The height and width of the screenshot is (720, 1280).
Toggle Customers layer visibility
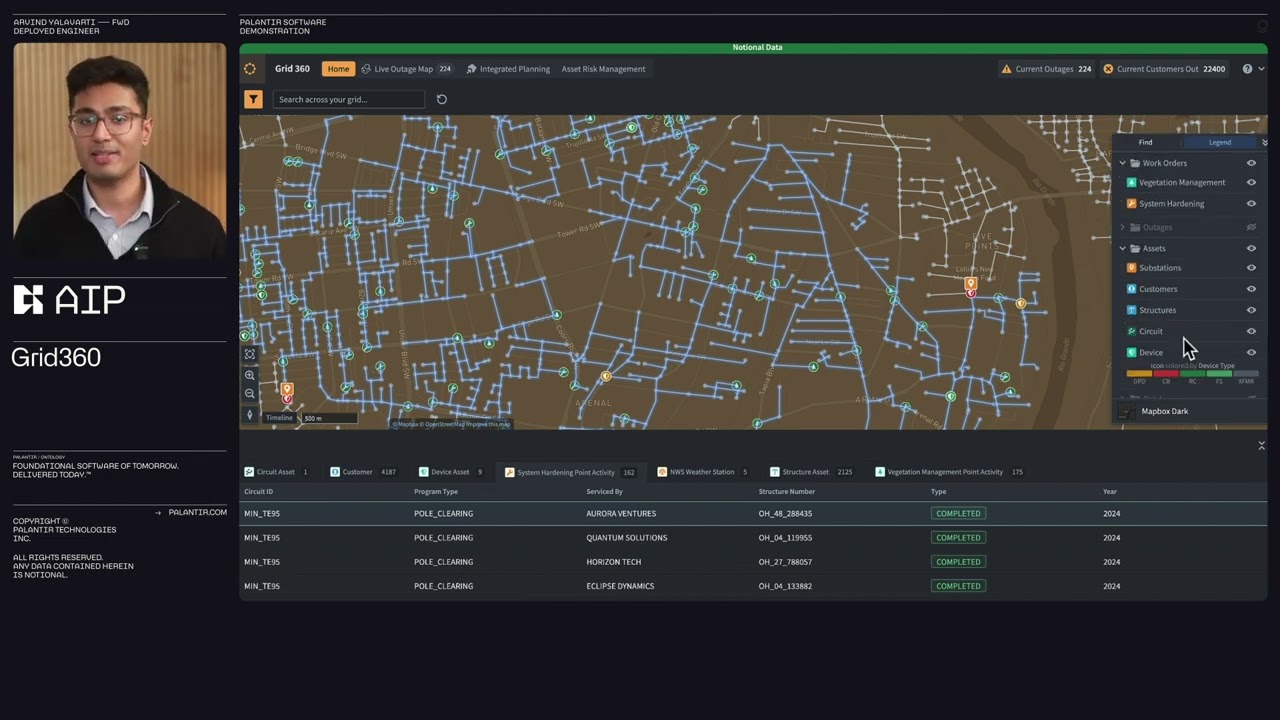[x=1251, y=289]
